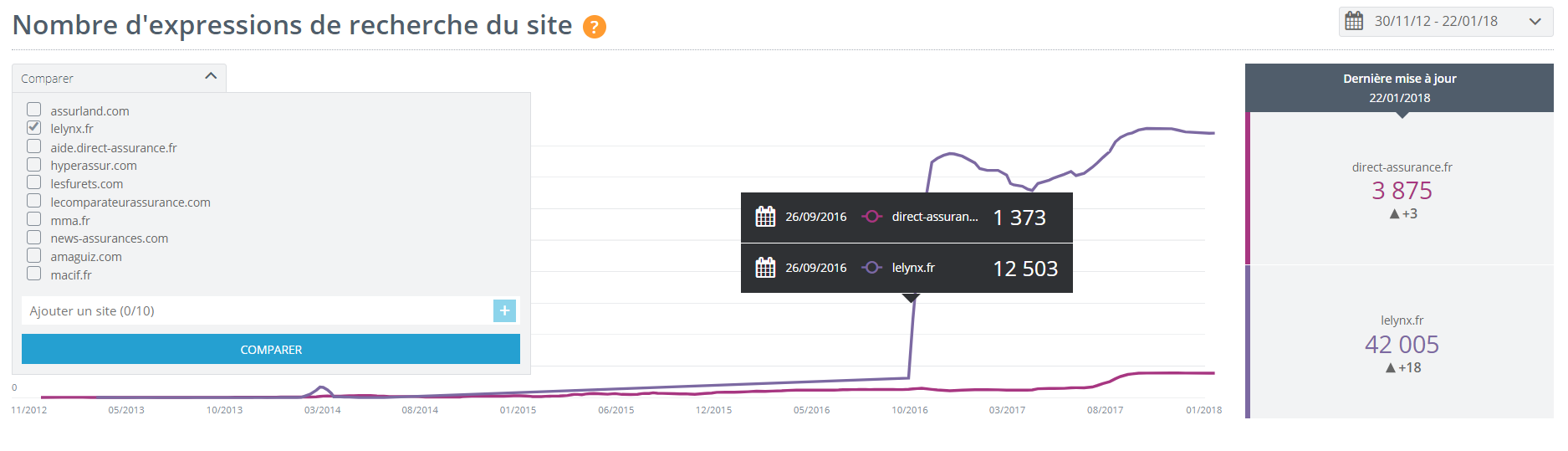This screenshot has height=451, width=1568.
Task: Check the assurland.com checkbox
Action: [x=34, y=110]
